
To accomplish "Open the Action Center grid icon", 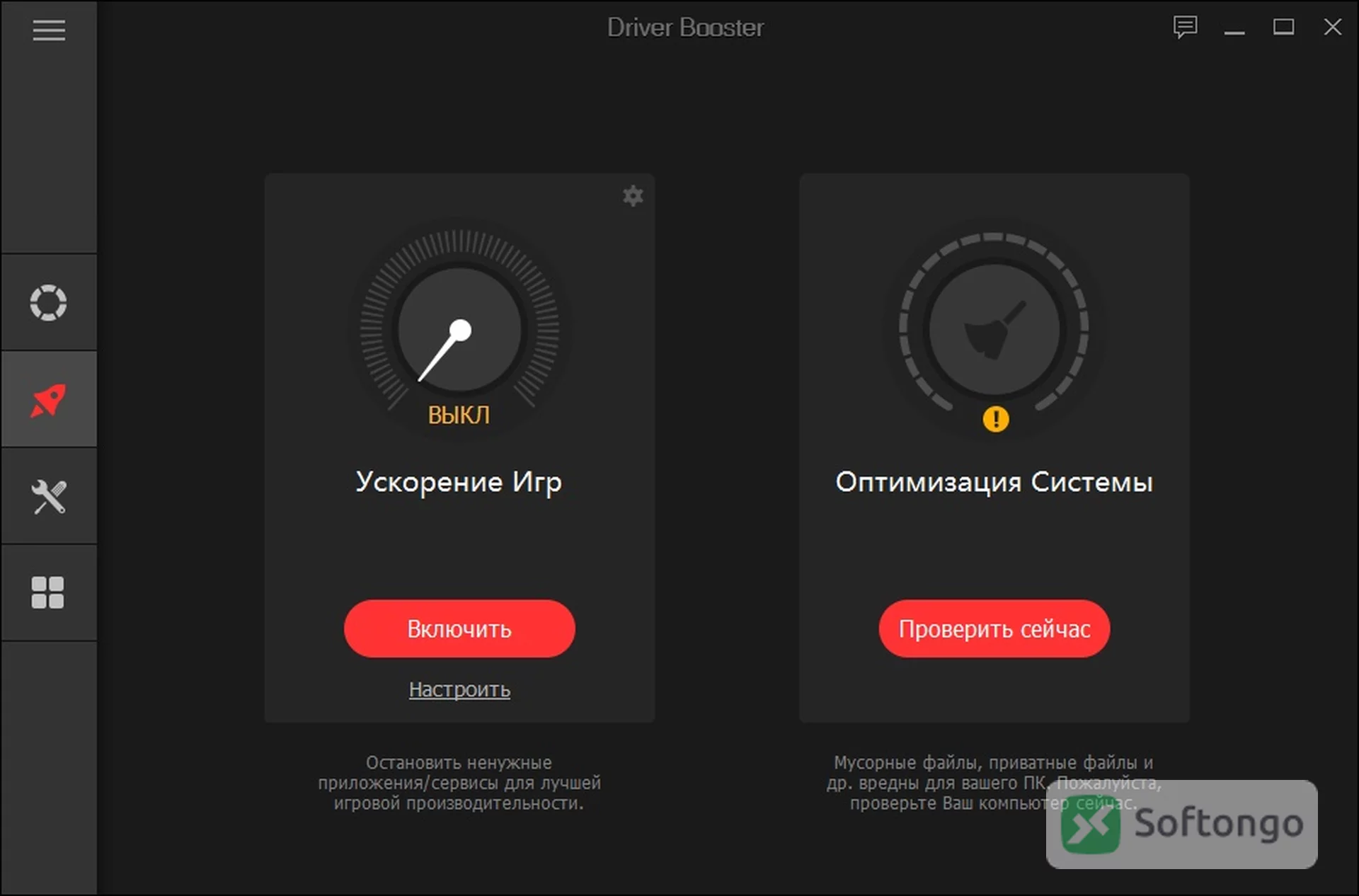I will [48, 592].
